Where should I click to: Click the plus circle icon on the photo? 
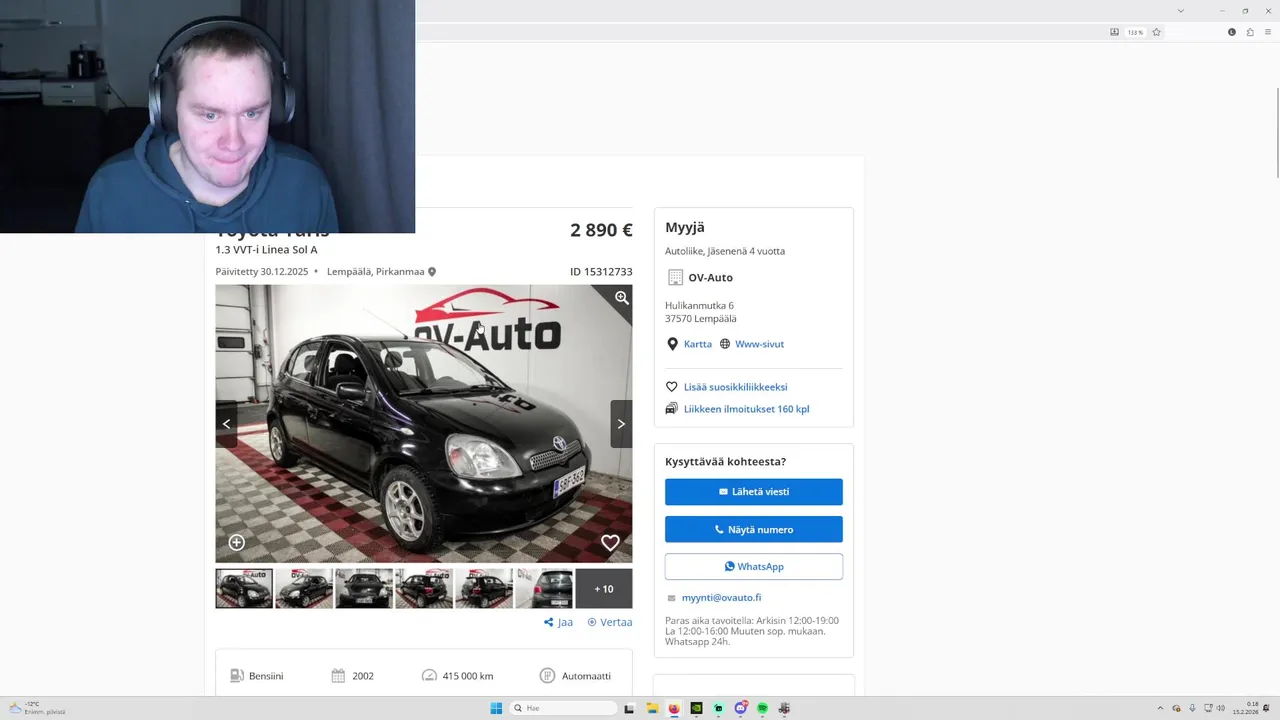coord(237,542)
